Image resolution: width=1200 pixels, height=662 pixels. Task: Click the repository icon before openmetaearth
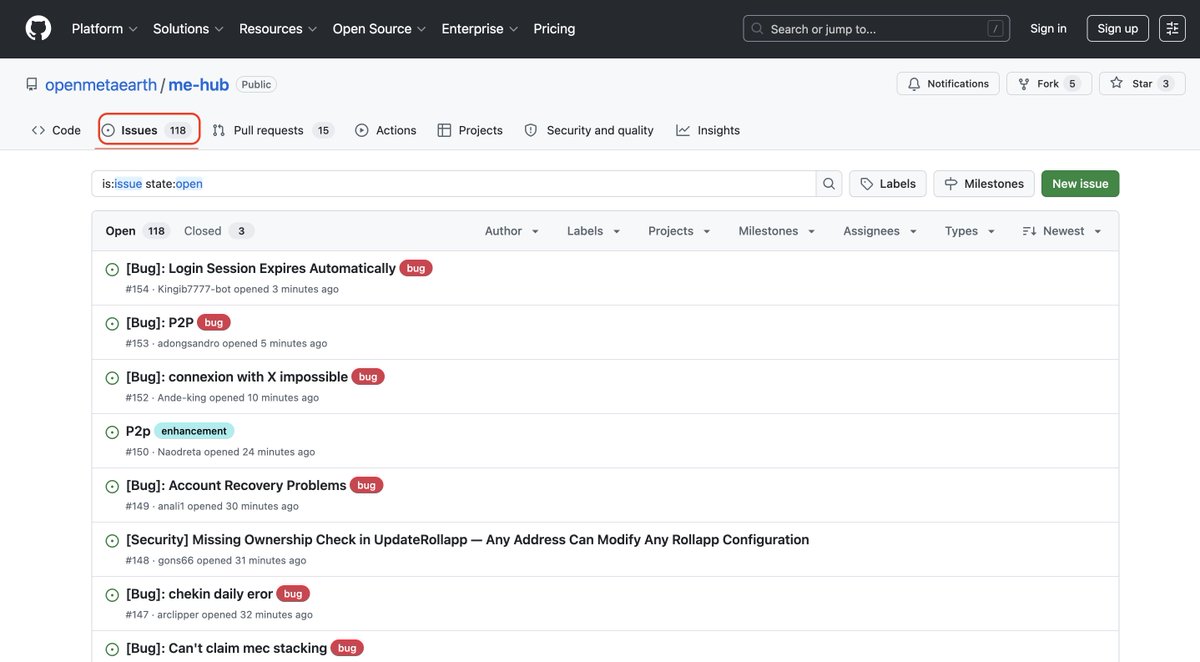[x=32, y=85]
